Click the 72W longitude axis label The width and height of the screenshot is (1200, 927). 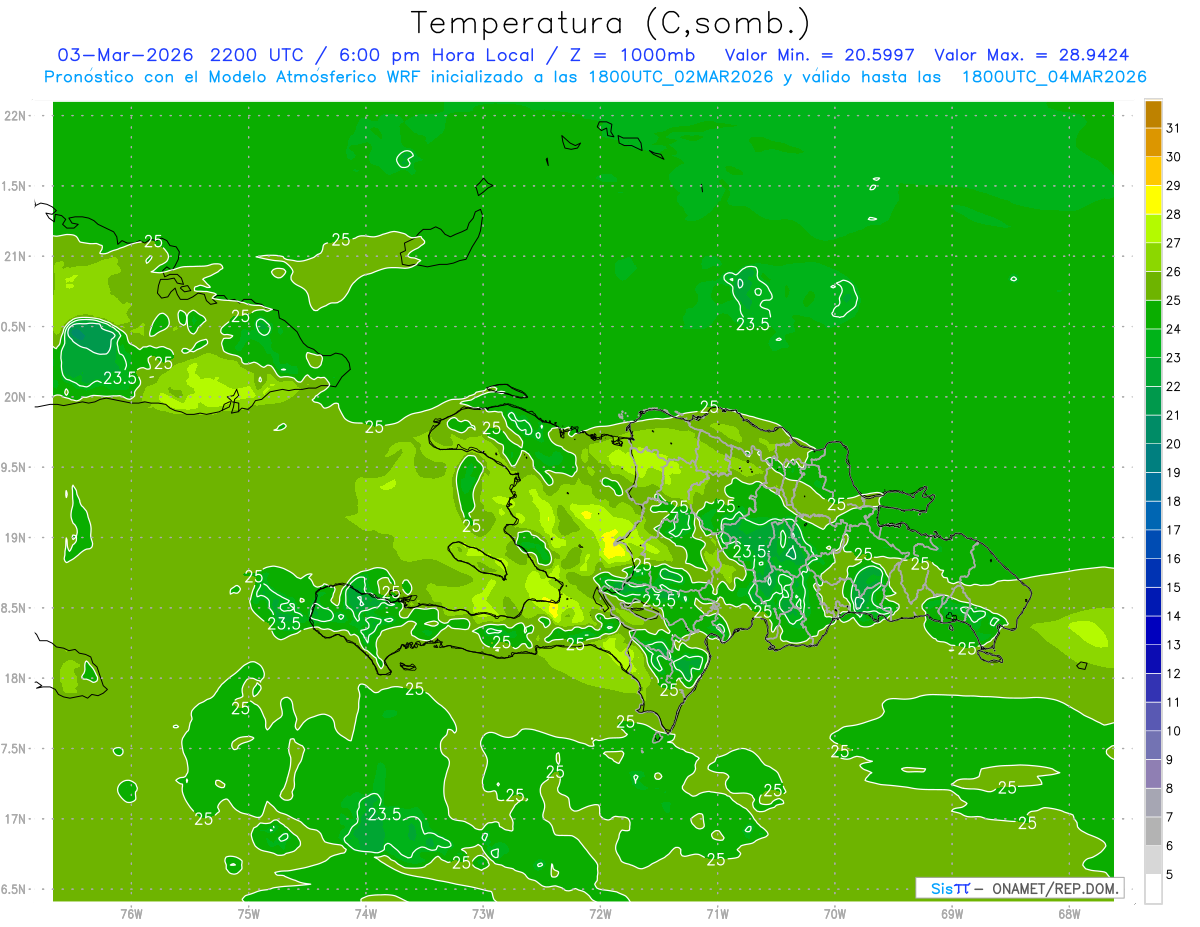(600, 912)
